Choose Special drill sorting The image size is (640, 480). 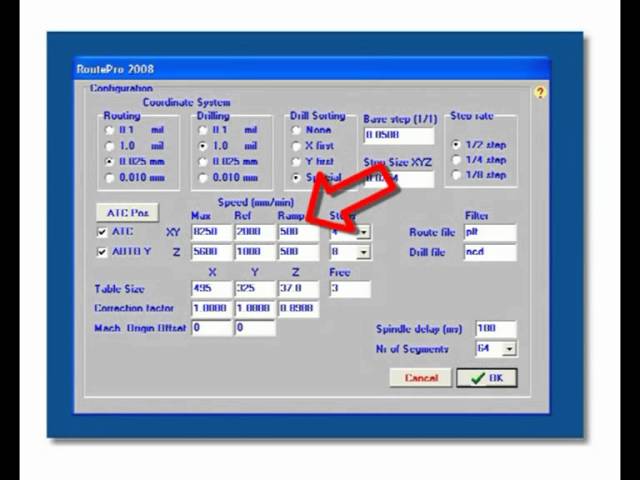(296, 178)
